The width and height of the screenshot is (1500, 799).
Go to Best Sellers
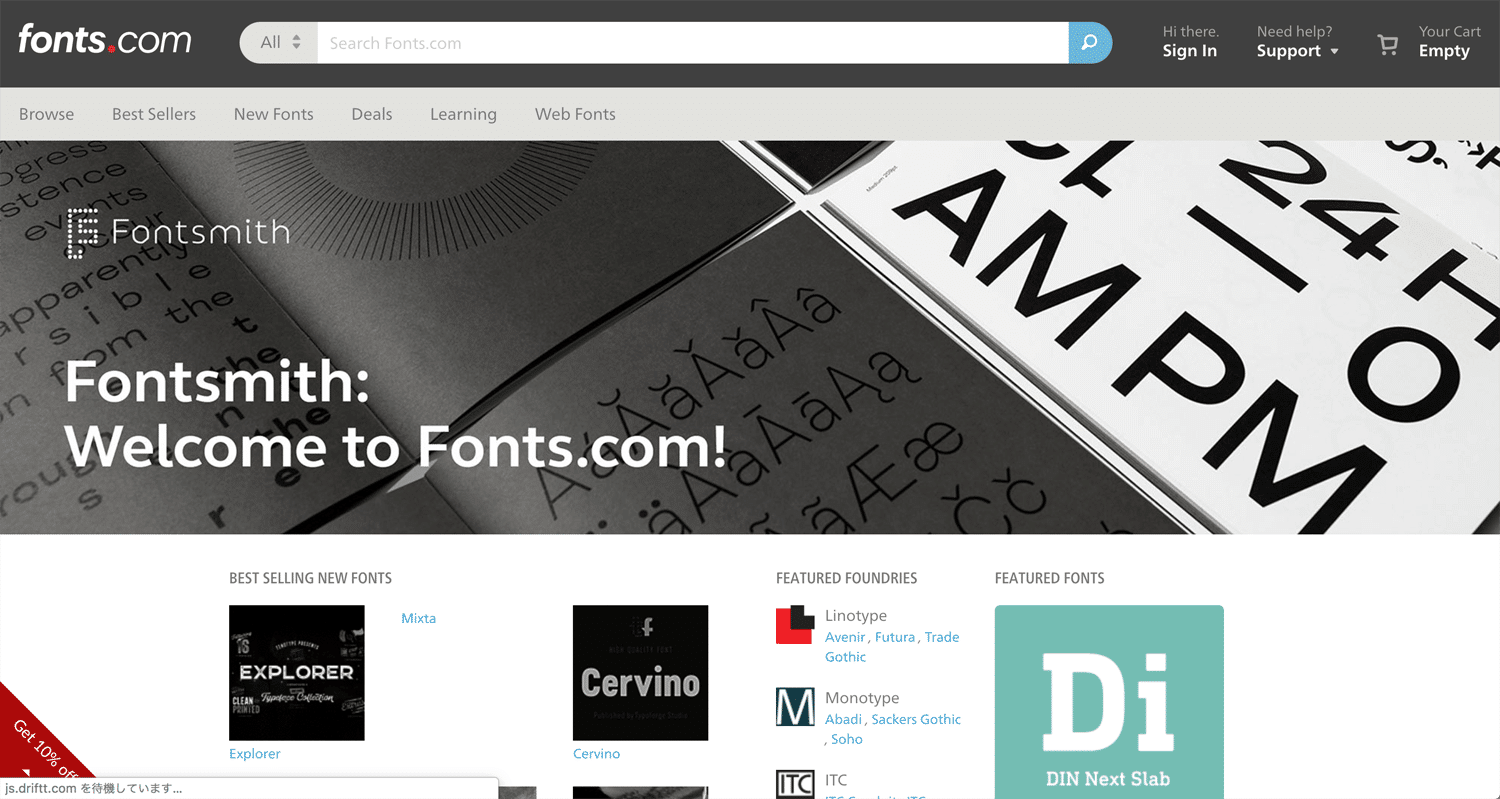coord(154,114)
